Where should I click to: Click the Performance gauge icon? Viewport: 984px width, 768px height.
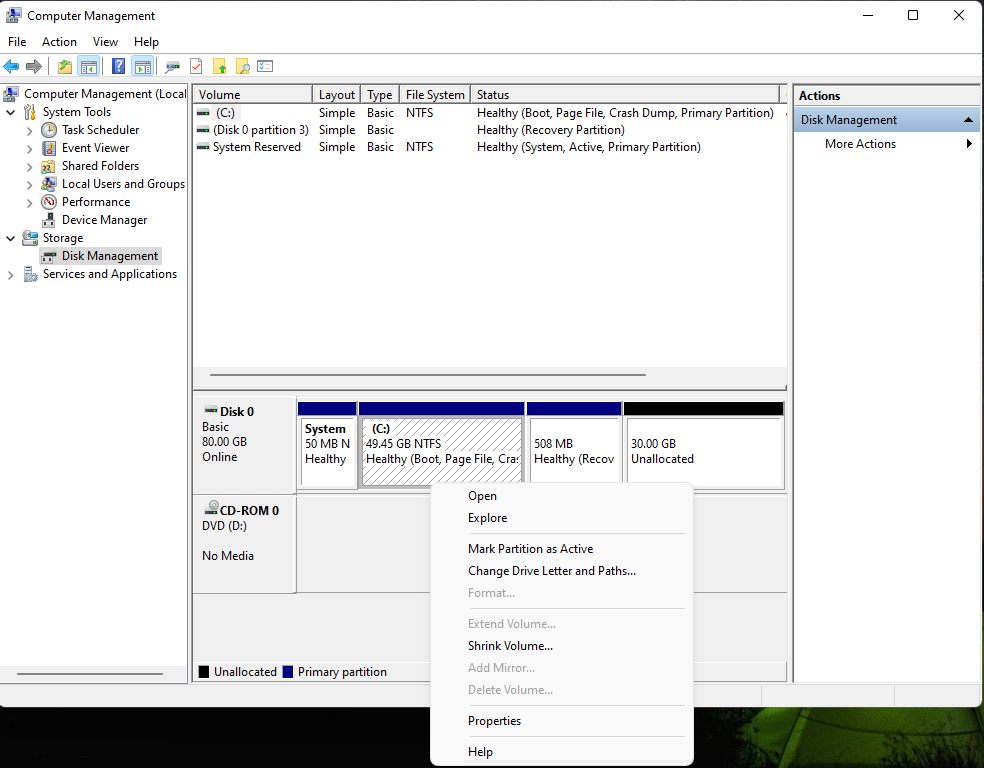tap(49, 202)
